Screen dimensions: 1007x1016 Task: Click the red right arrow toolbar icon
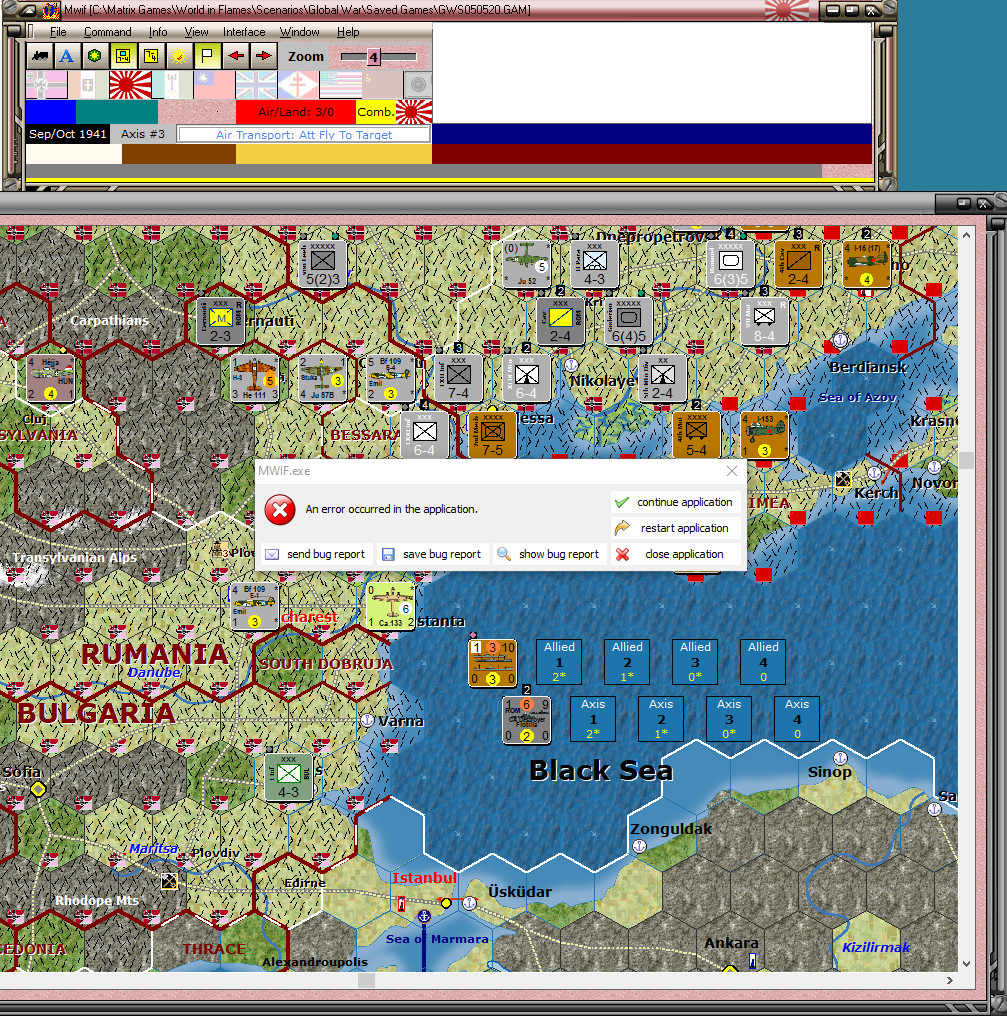(262, 56)
